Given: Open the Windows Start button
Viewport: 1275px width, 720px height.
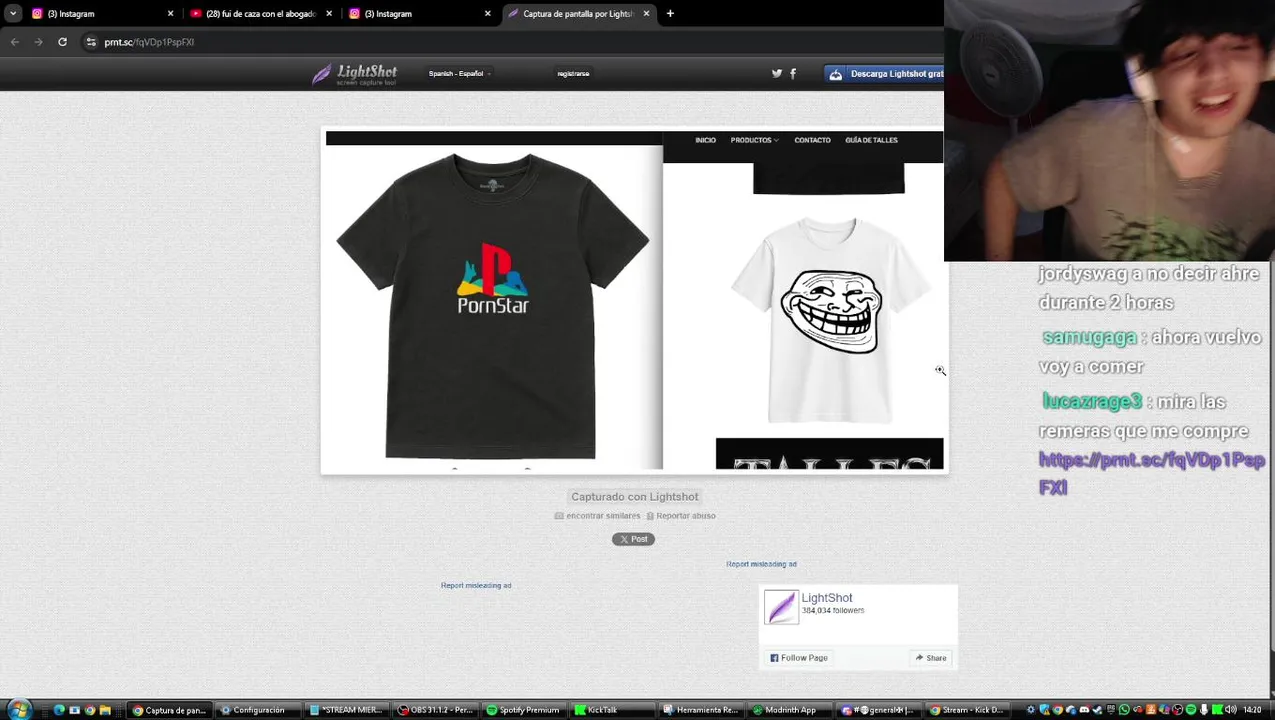Looking at the screenshot, I should coord(18,710).
